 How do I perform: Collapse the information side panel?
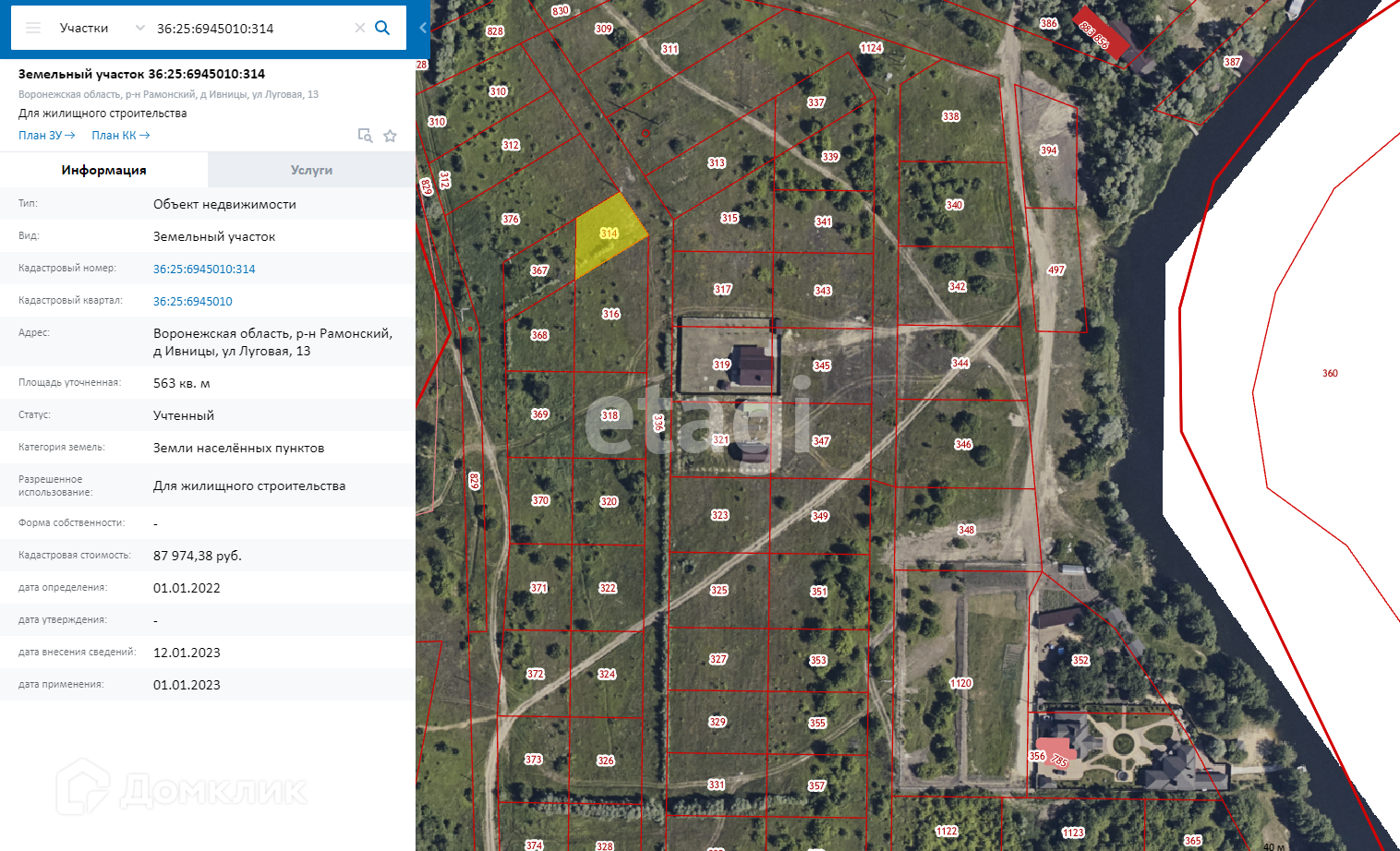(423, 28)
